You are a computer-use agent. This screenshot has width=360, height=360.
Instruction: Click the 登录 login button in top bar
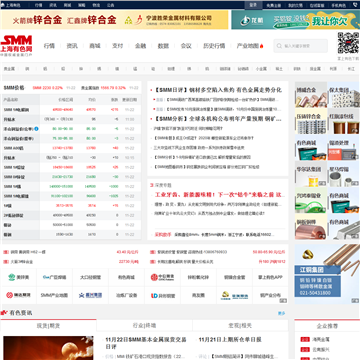tap(253, 5)
